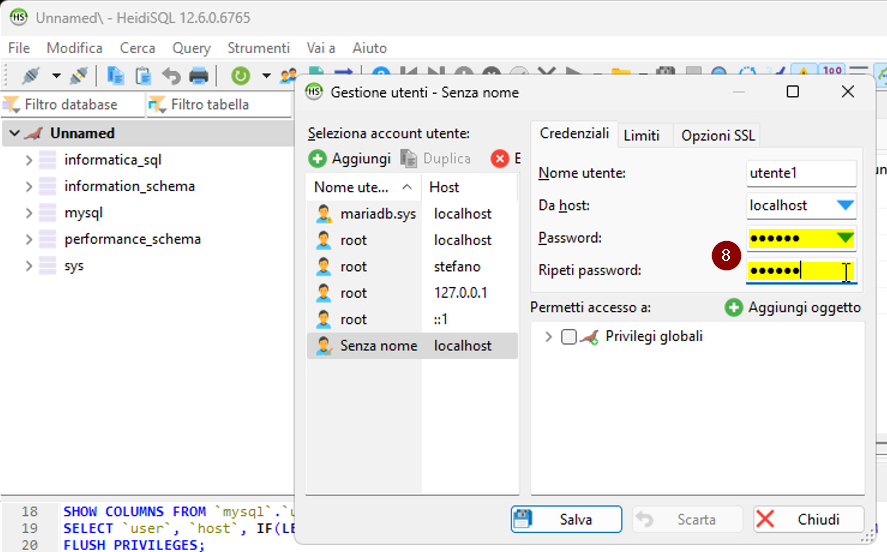
Task: Select the Senza nome user row
Action: (x=412, y=346)
